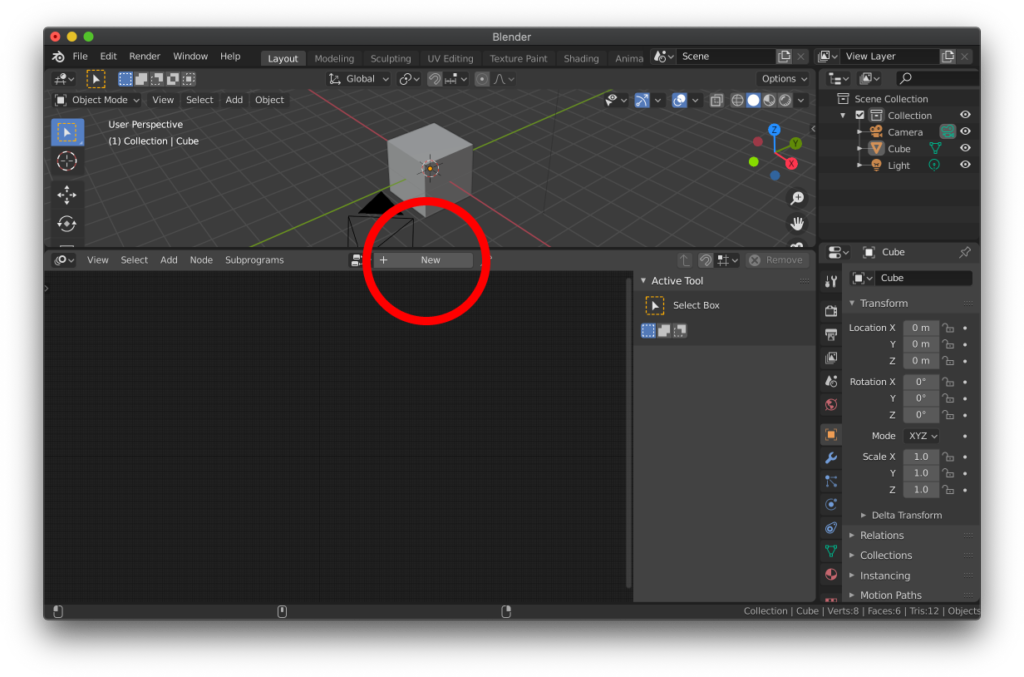1024x677 pixels.
Task: Open the Modifiers wrench properties tab
Action: pyautogui.click(x=831, y=458)
